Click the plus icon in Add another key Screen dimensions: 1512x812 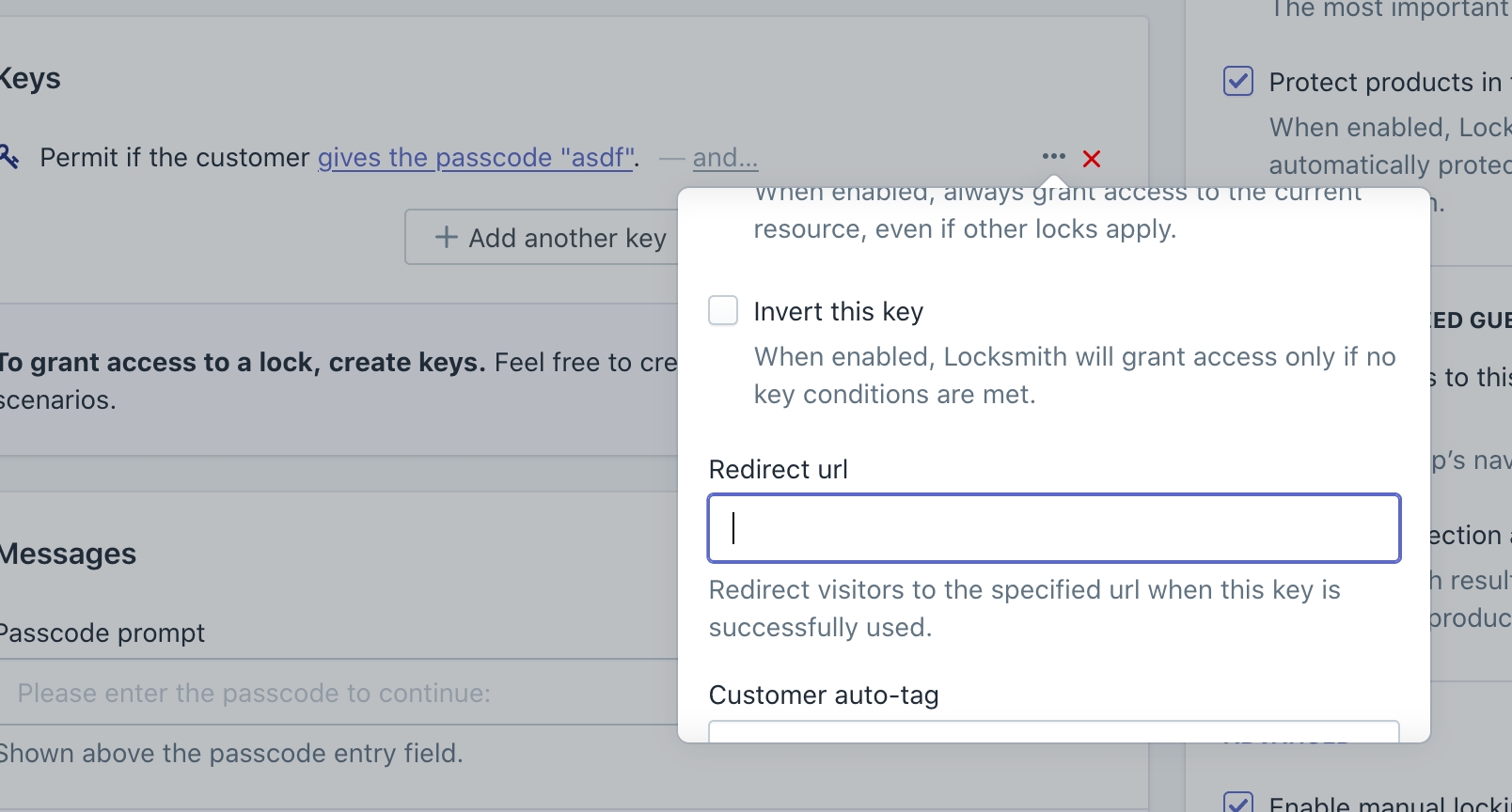pos(446,238)
